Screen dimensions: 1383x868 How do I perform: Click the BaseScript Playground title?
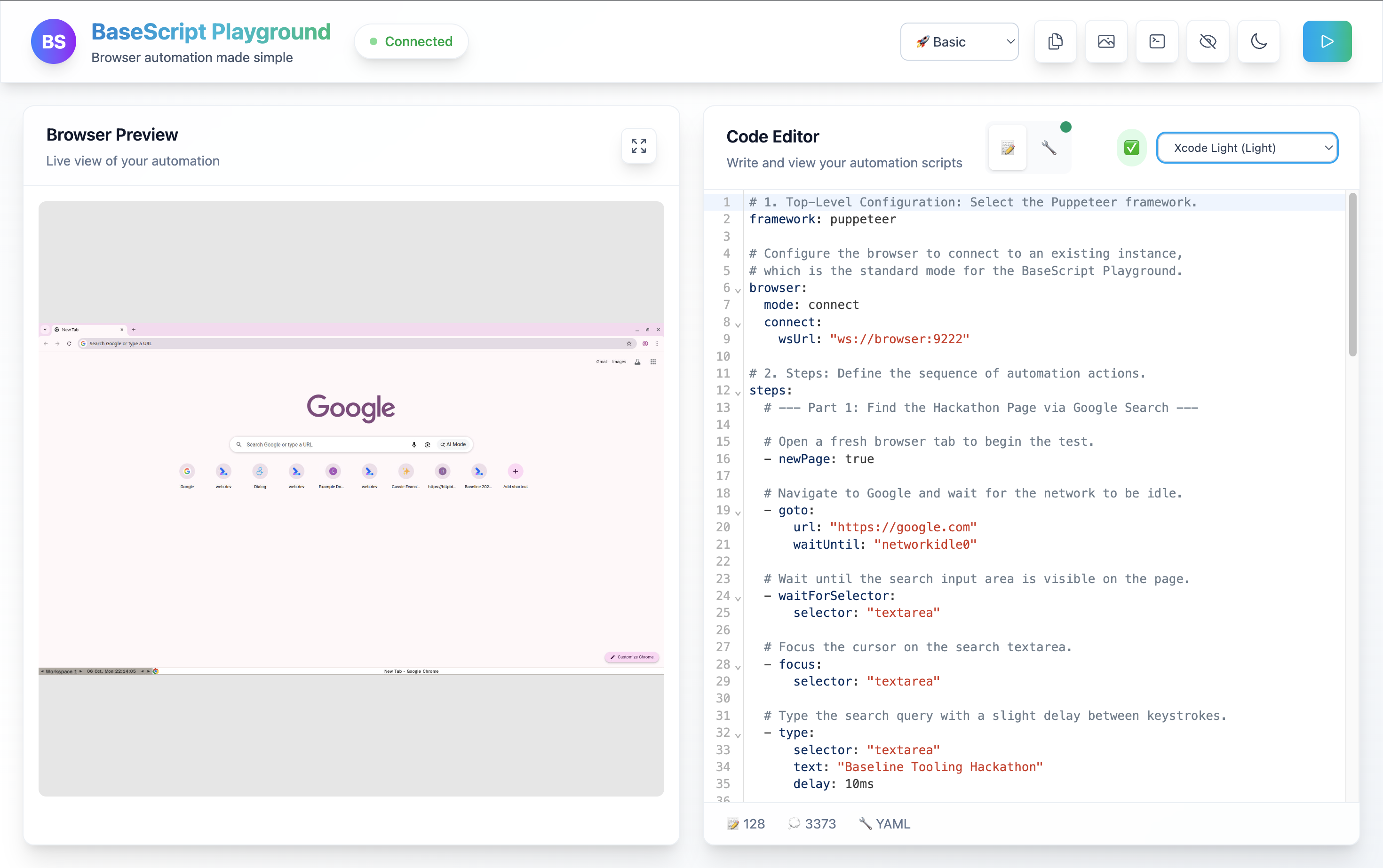(x=211, y=32)
